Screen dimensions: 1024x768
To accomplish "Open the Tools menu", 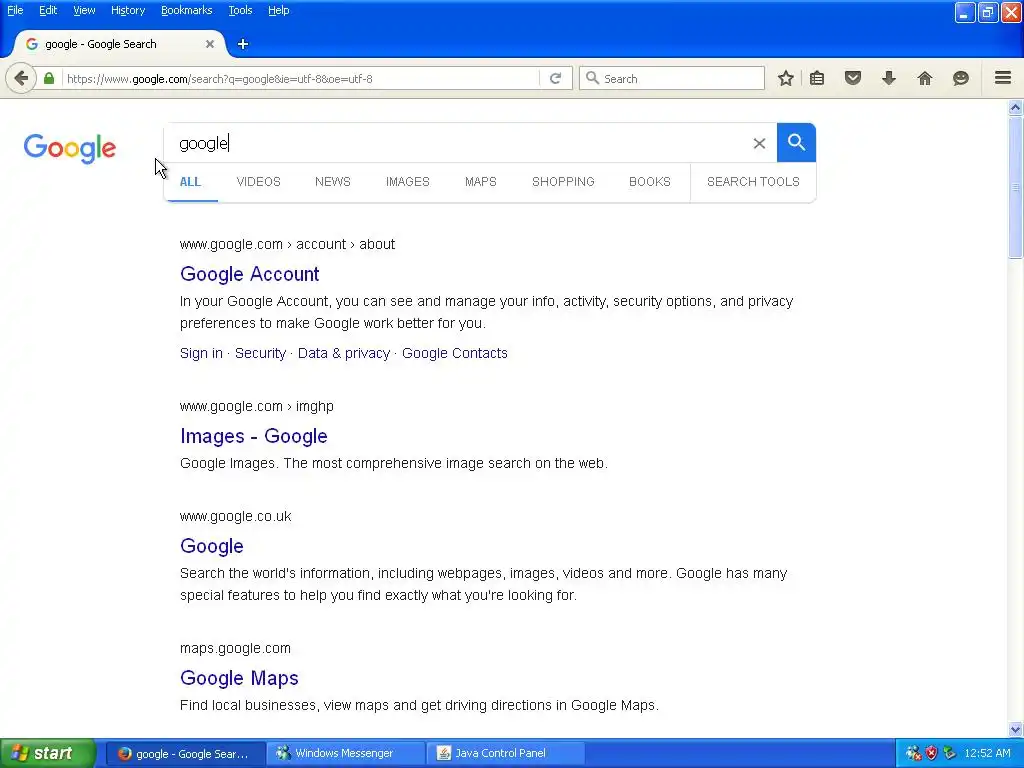I will click(240, 10).
